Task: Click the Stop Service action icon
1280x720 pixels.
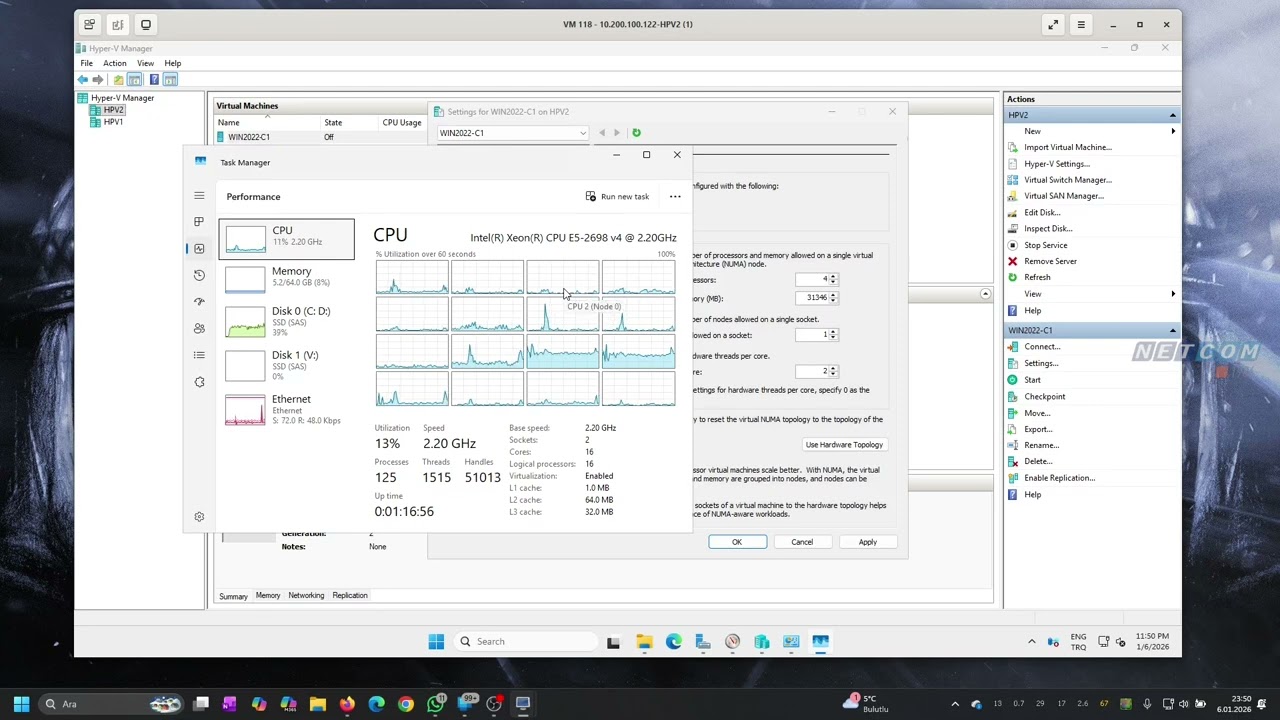Action: (1013, 245)
